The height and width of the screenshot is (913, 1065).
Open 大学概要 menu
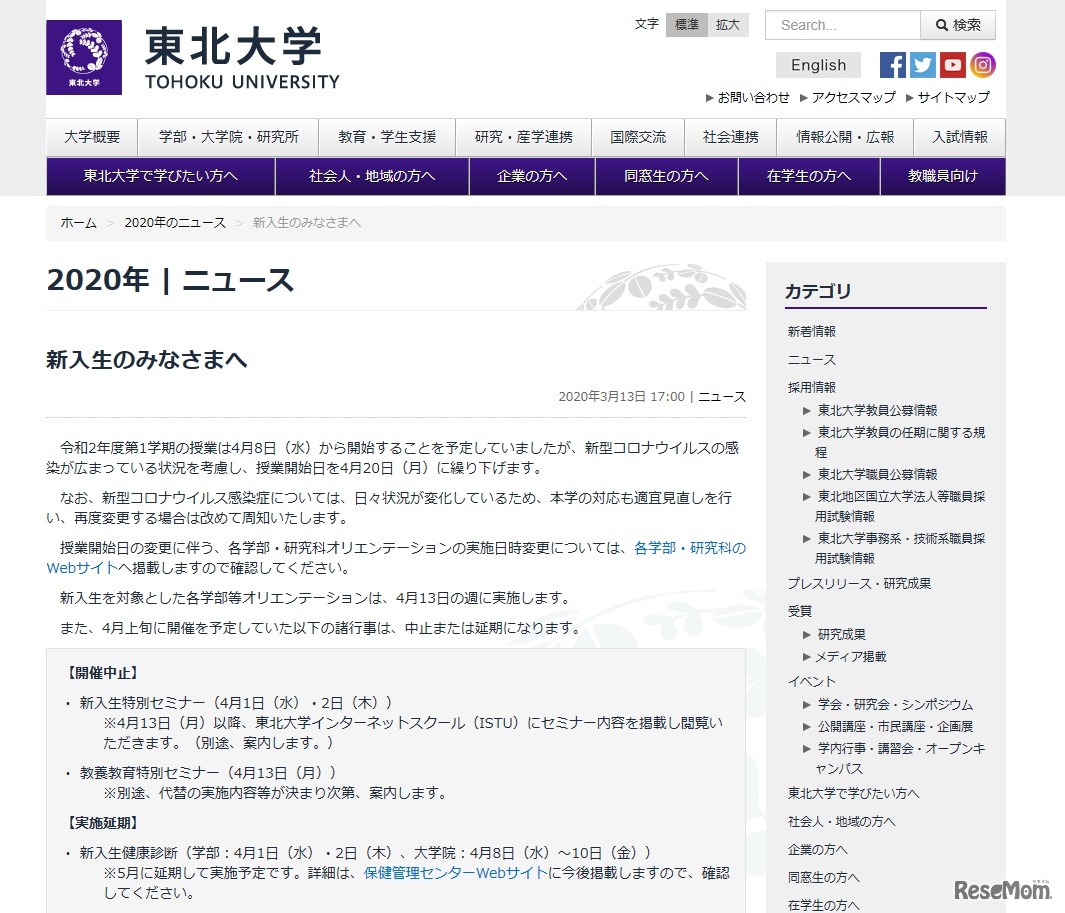pyautogui.click(x=92, y=137)
